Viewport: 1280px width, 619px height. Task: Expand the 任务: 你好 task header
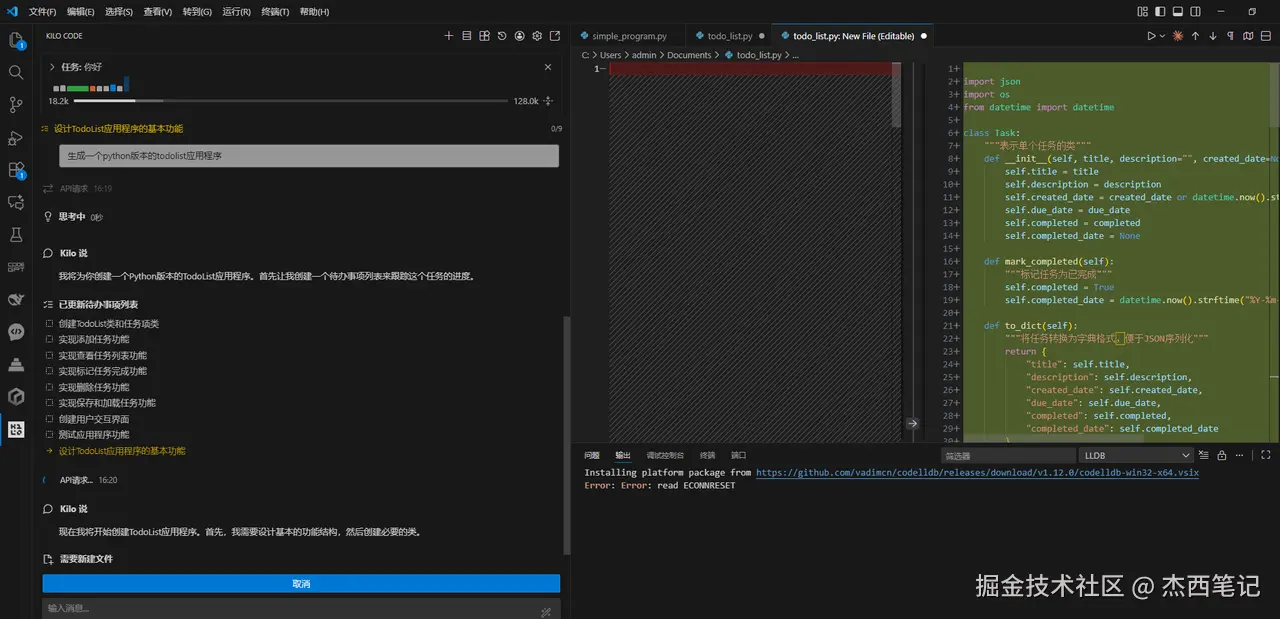(52, 67)
